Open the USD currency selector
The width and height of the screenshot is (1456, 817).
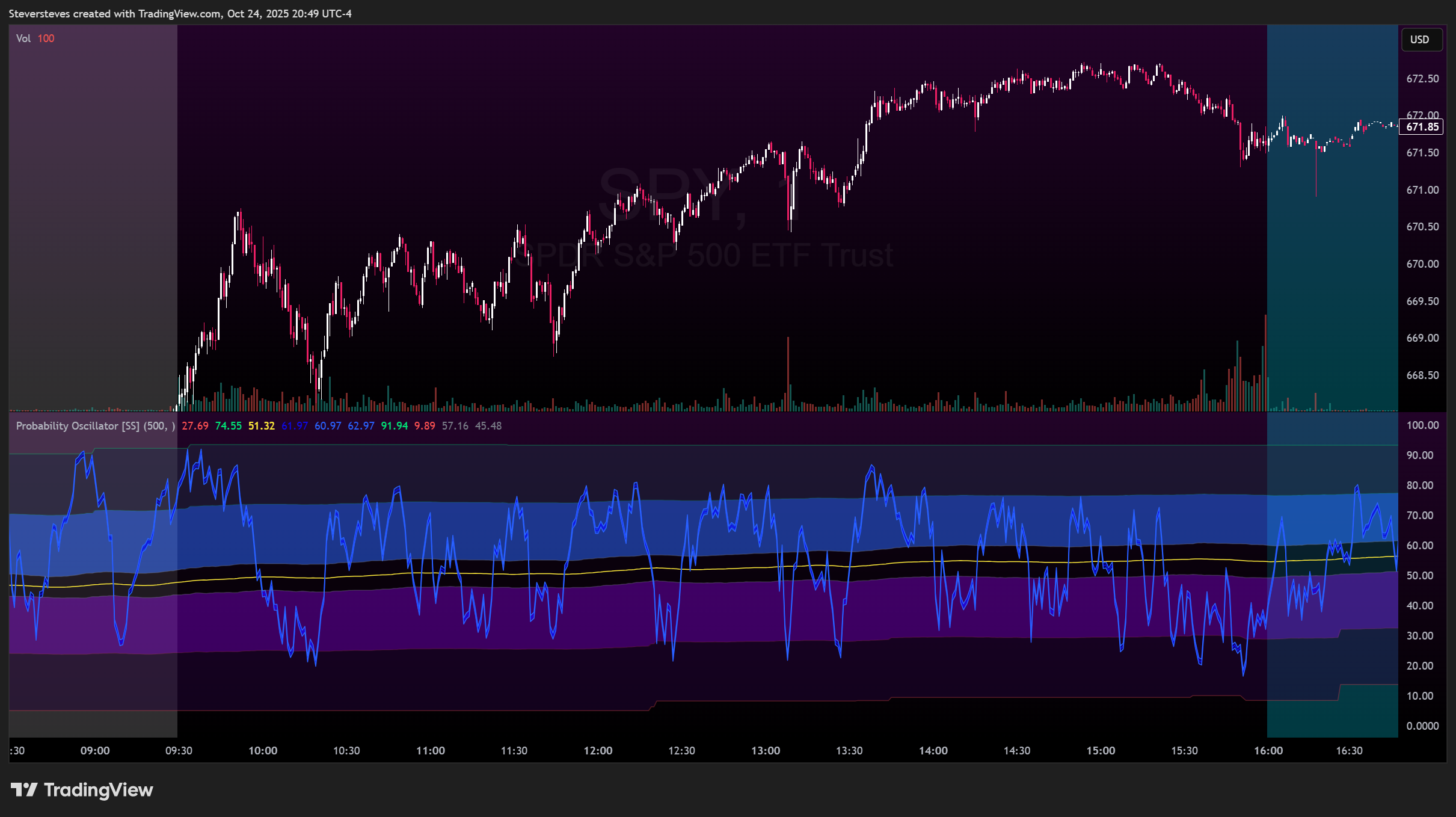pos(1421,40)
